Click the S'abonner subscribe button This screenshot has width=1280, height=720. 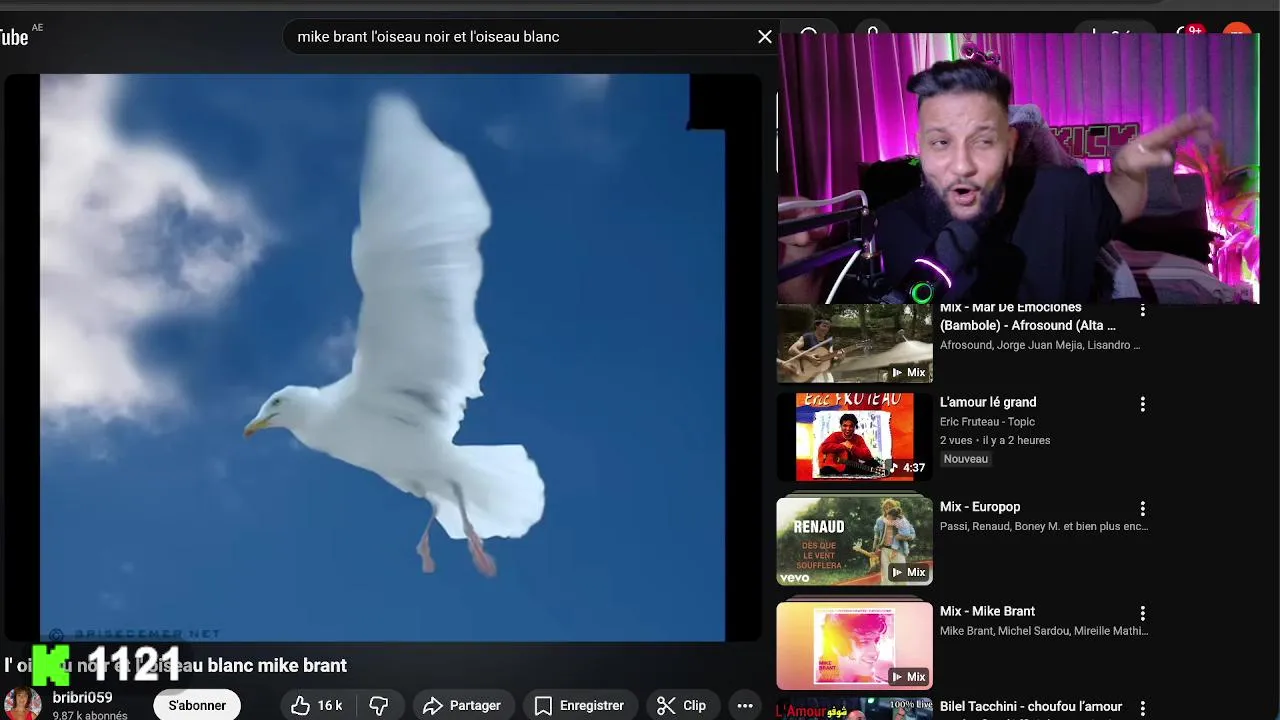coord(197,706)
